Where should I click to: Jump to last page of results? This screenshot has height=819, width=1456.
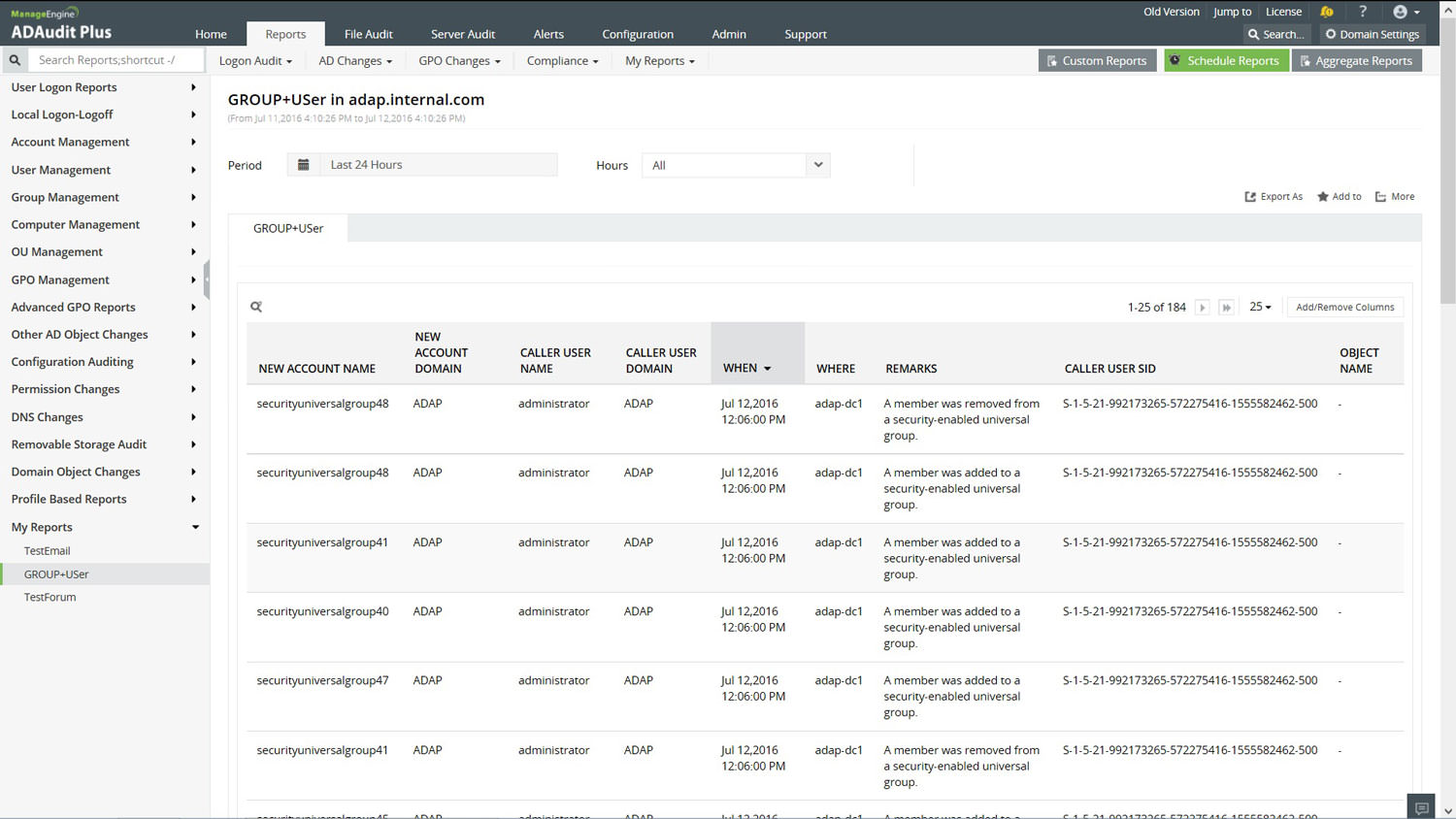pos(1226,308)
